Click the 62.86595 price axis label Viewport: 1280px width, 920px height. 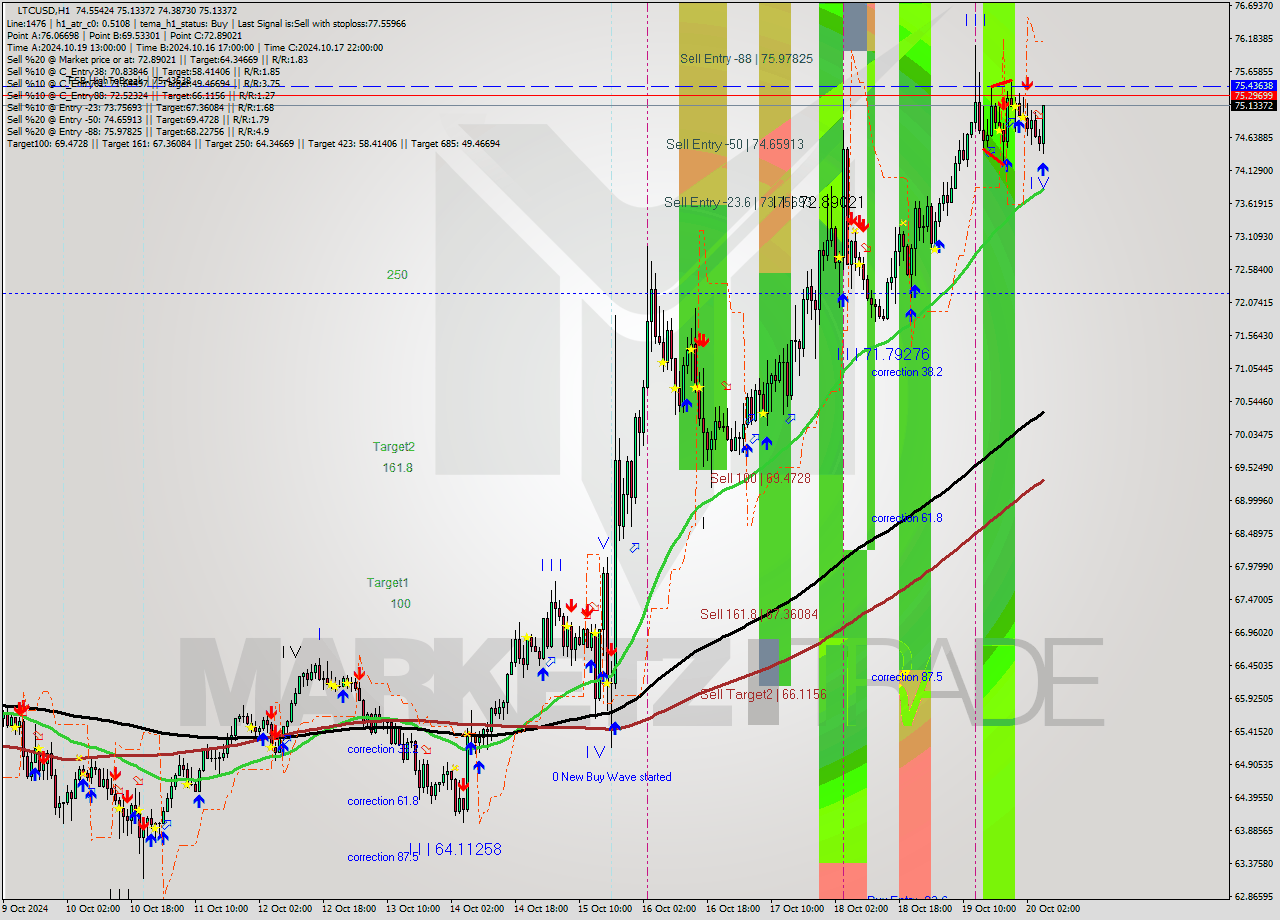[1253, 896]
